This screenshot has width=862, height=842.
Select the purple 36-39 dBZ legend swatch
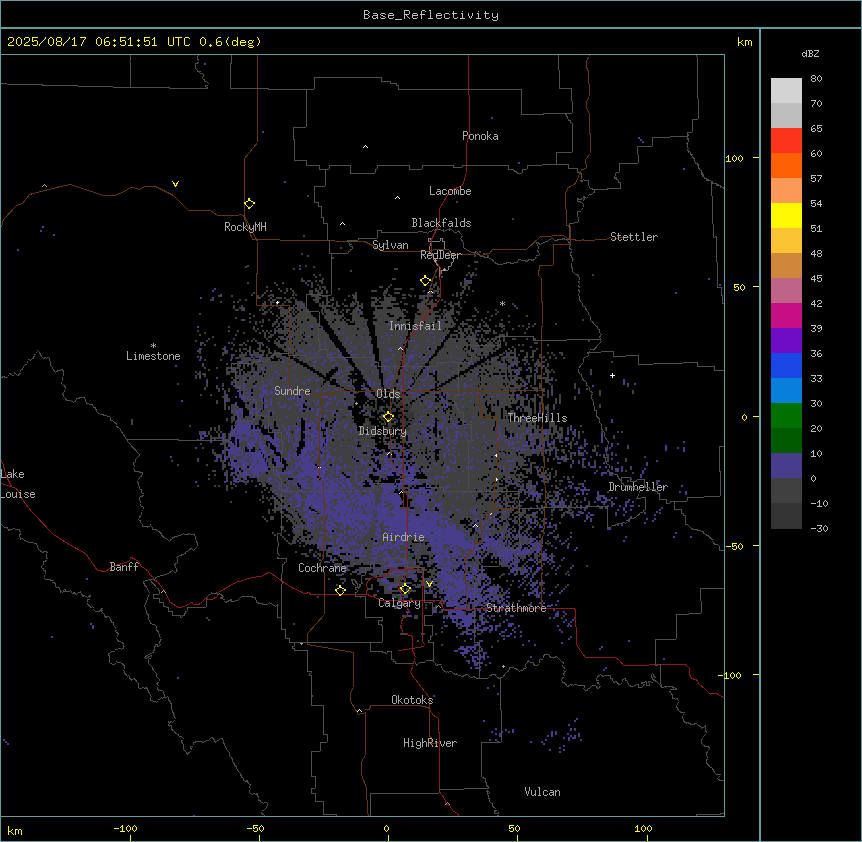point(786,341)
